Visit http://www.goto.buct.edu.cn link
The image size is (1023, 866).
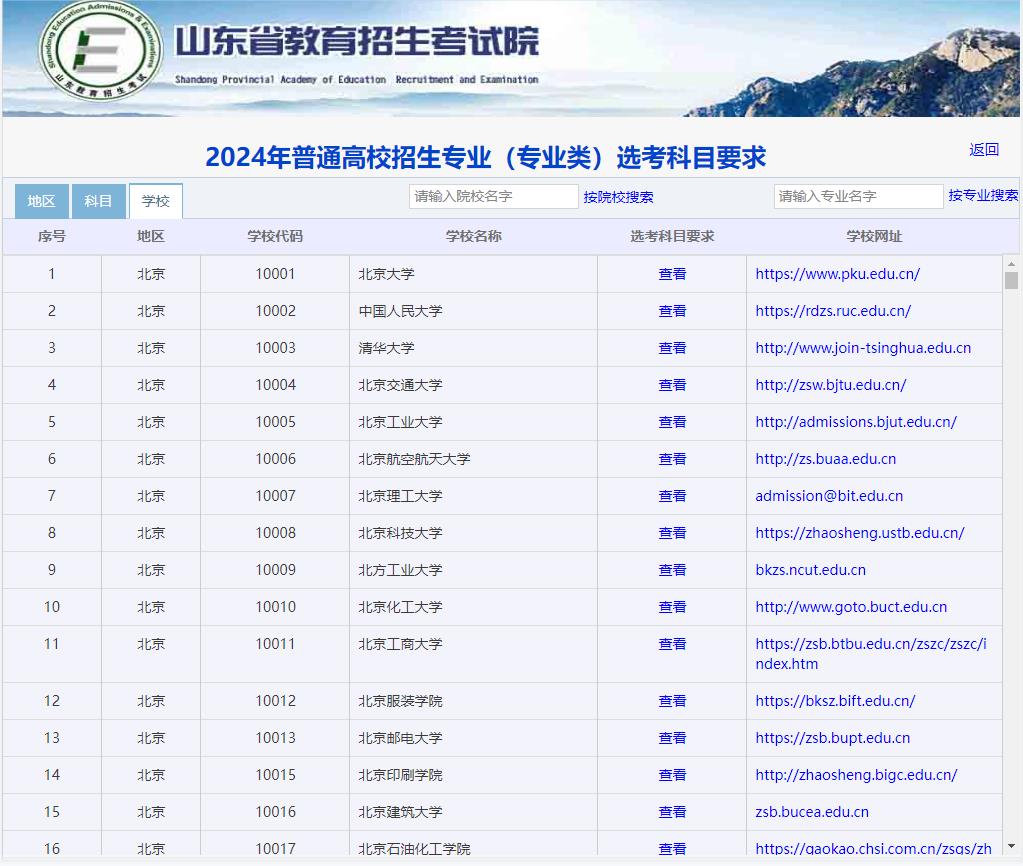click(x=851, y=607)
